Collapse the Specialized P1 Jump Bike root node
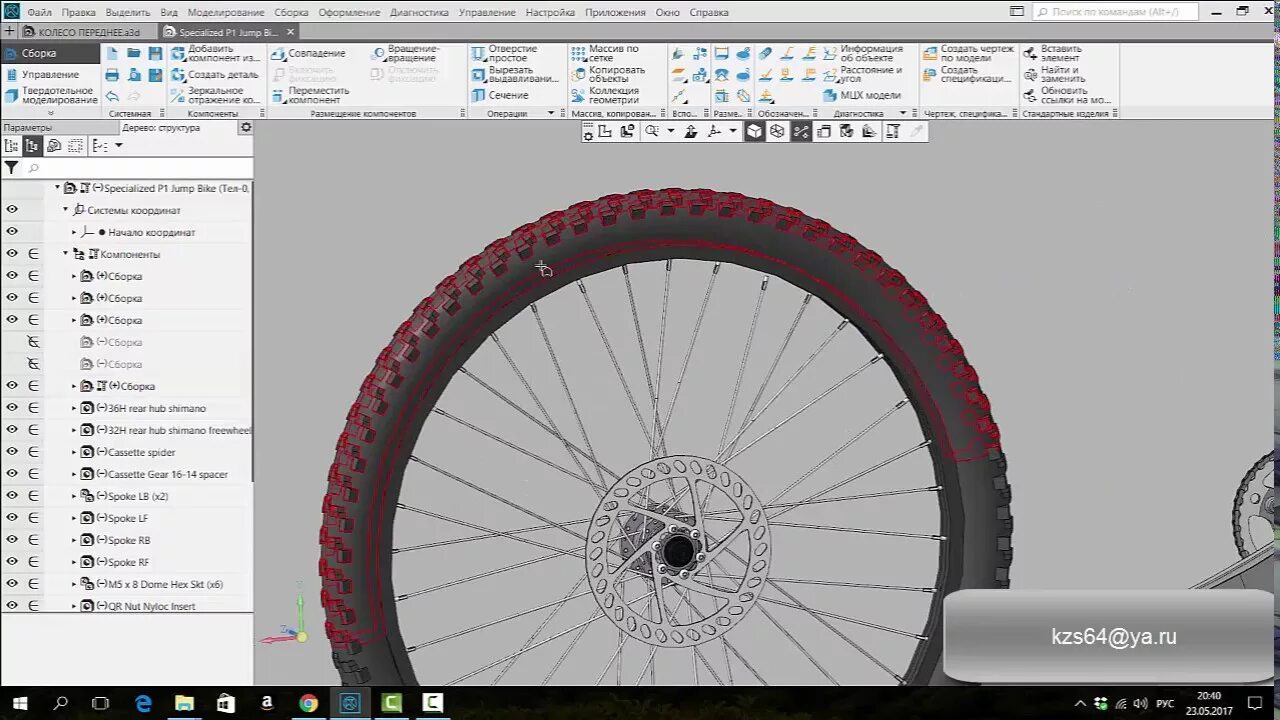This screenshot has height=720, width=1280. click(57, 188)
